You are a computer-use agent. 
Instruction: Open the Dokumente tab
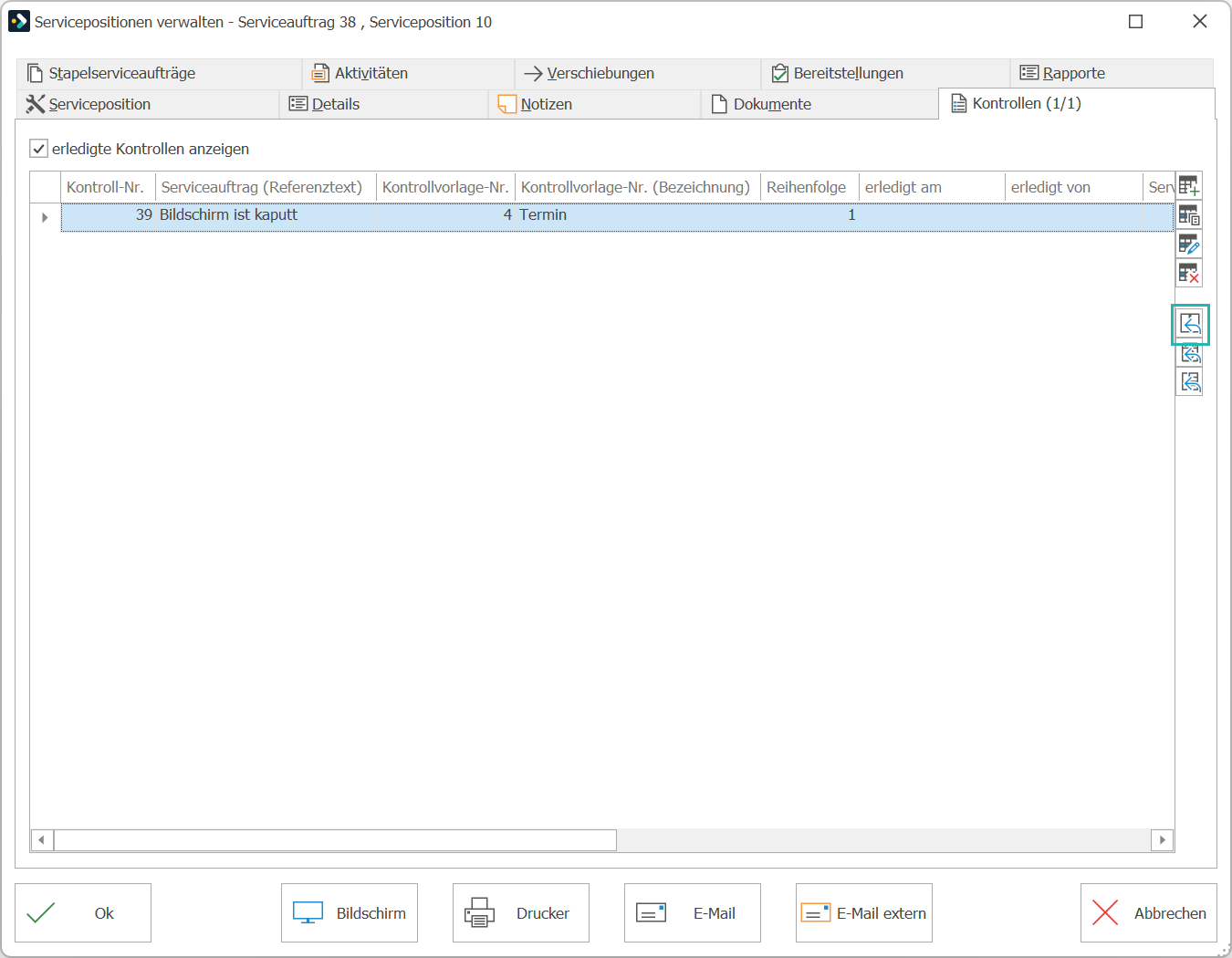click(x=819, y=104)
